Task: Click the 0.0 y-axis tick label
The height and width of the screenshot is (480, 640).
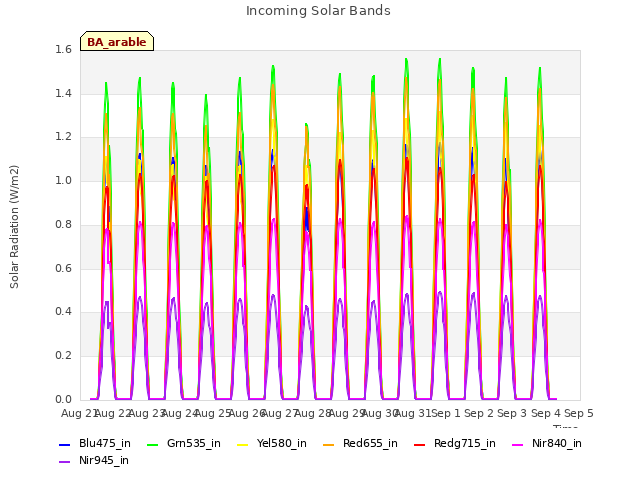Action: click(x=63, y=399)
